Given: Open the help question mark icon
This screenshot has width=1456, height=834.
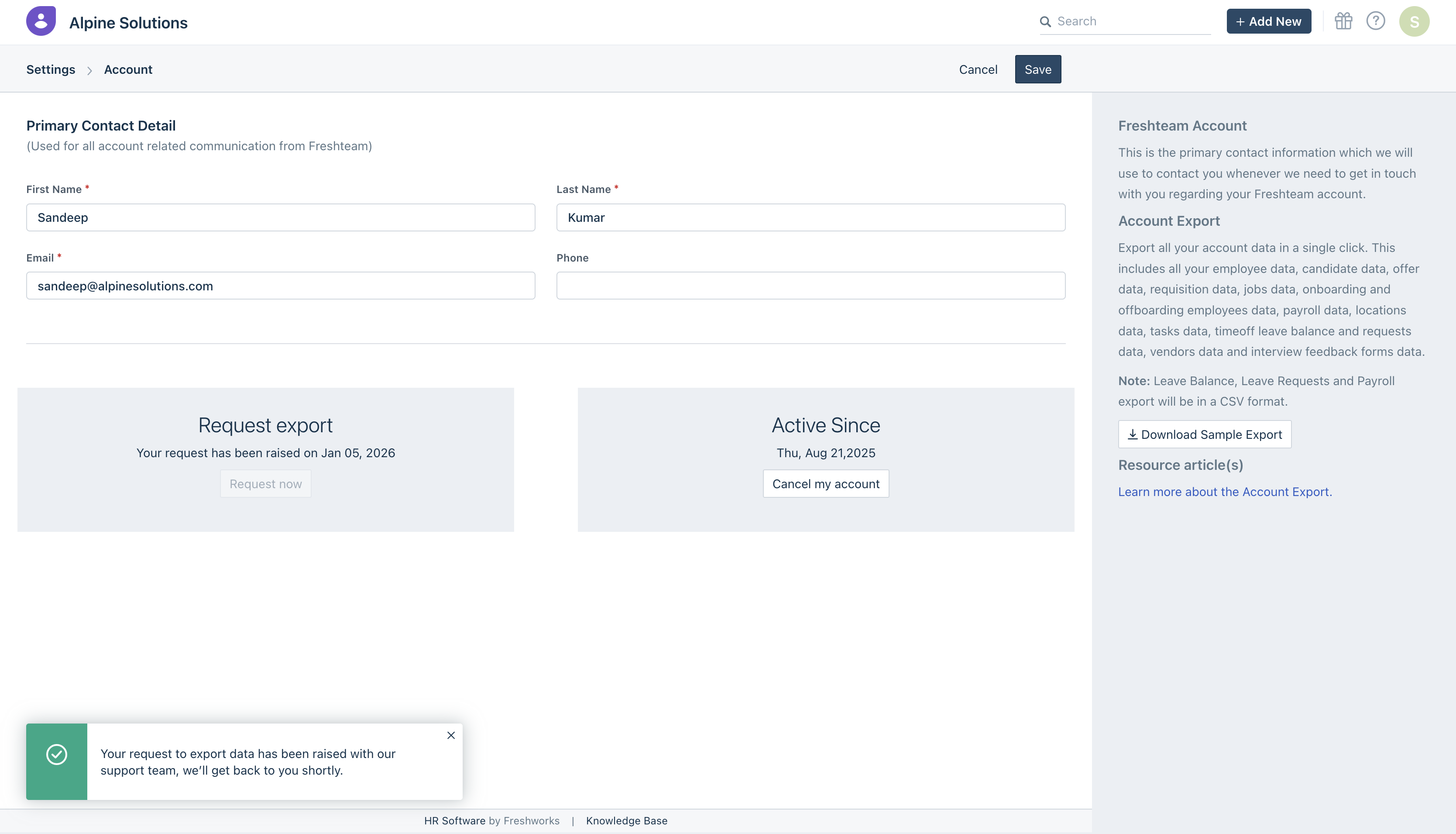Looking at the screenshot, I should (1375, 21).
